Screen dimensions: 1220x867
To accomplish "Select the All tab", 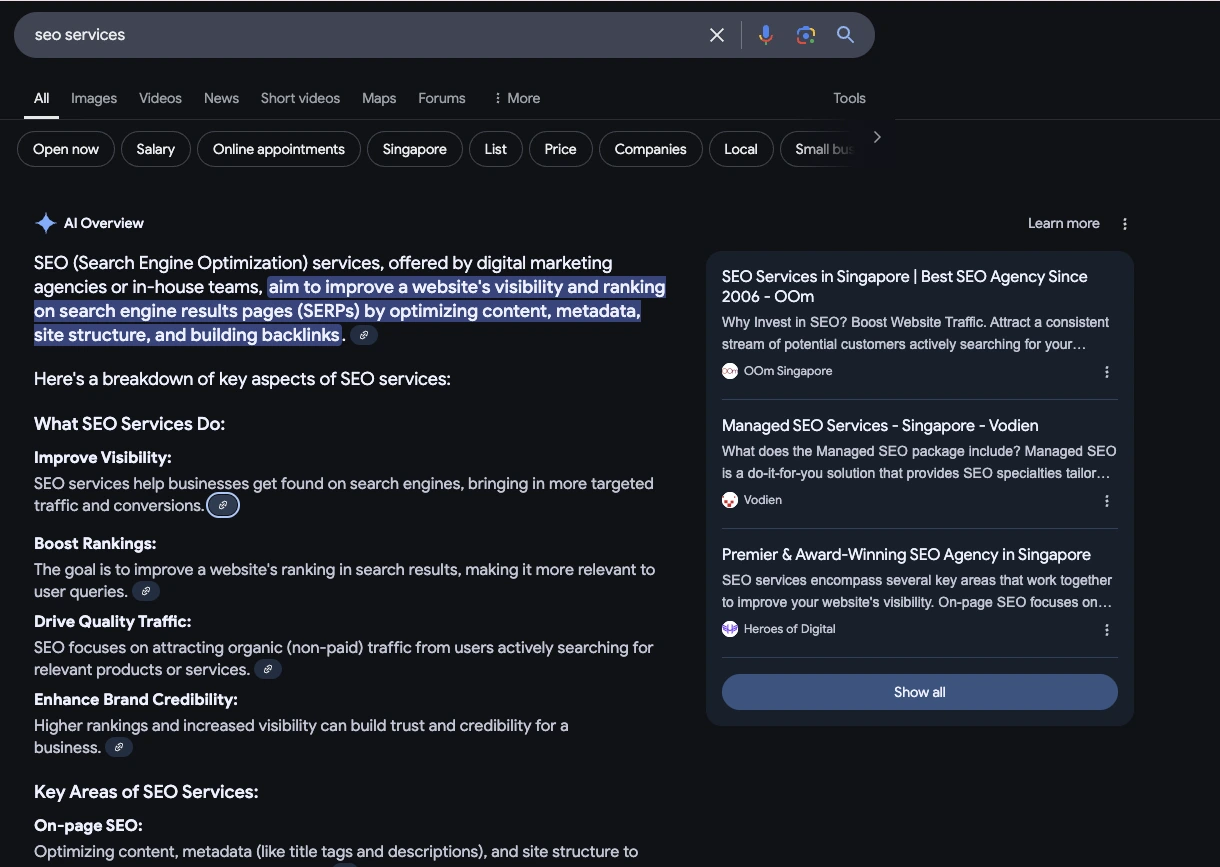I will (41, 98).
